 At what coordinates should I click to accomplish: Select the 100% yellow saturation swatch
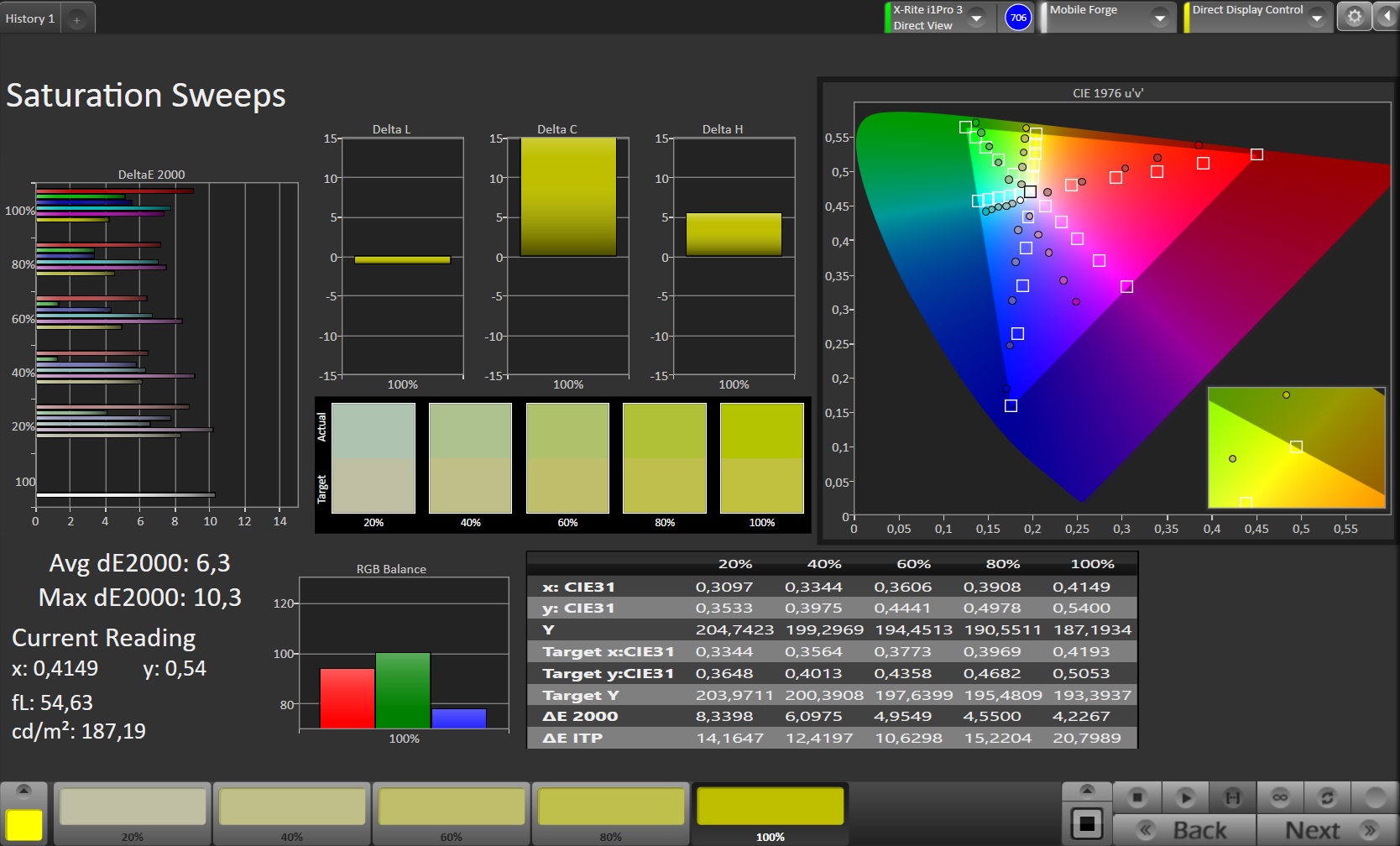click(x=770, y=807)
